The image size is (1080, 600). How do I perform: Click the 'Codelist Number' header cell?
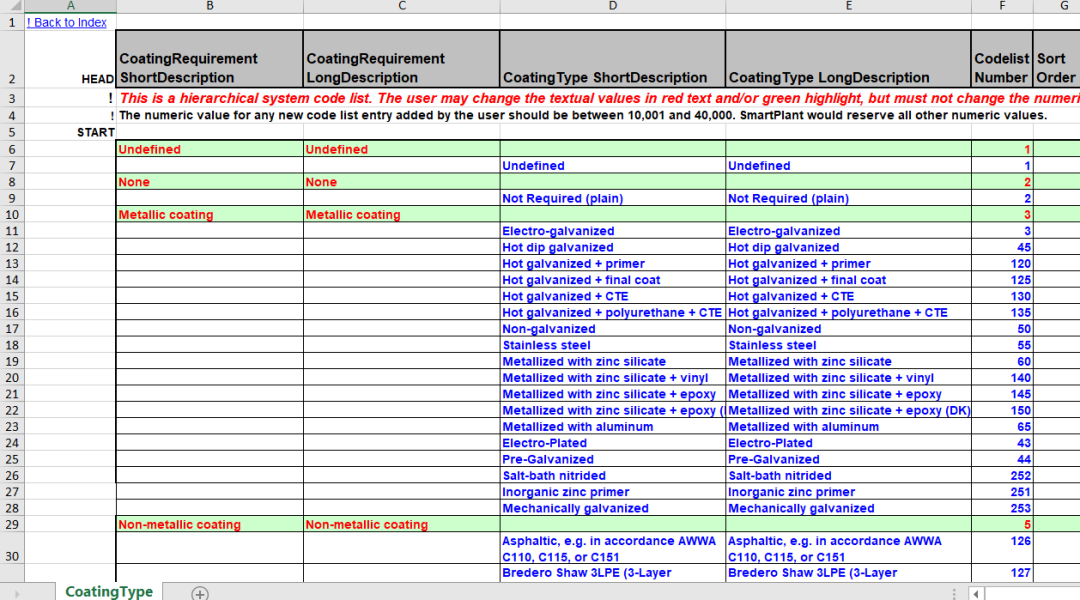(x=1002, y=59)
